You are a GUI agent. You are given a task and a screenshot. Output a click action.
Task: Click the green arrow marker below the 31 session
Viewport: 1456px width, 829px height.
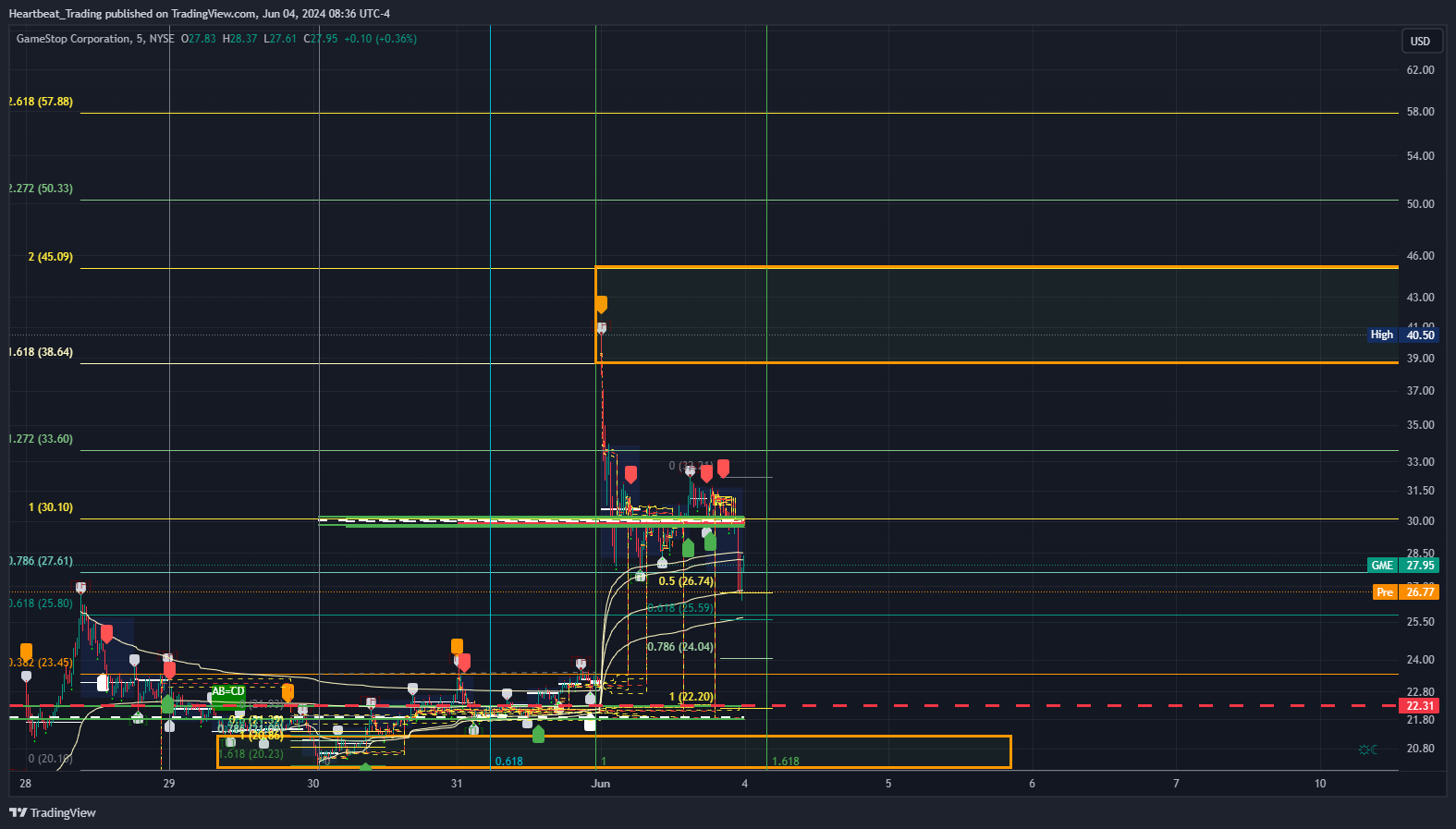pyautogui.click(x=538, y=735)
